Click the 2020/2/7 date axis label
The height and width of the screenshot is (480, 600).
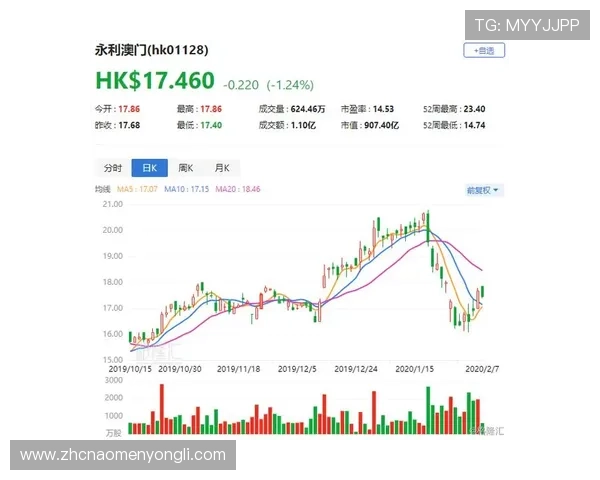pos(482,369)
